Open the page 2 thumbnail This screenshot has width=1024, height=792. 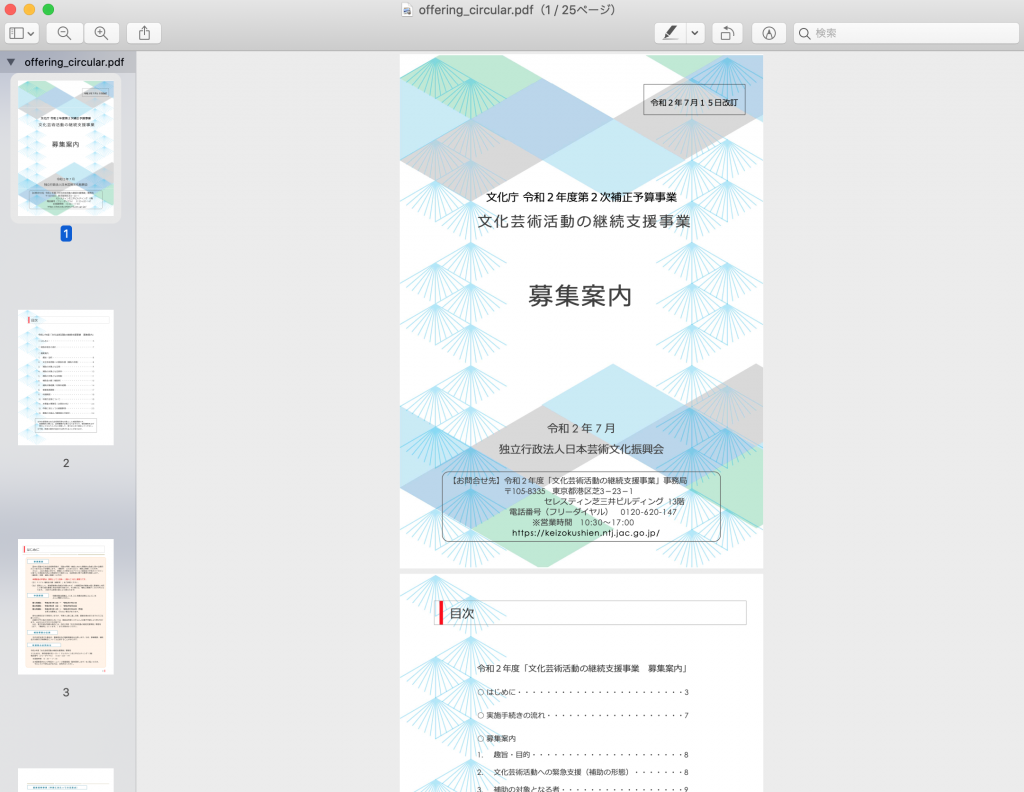[65, 377]
